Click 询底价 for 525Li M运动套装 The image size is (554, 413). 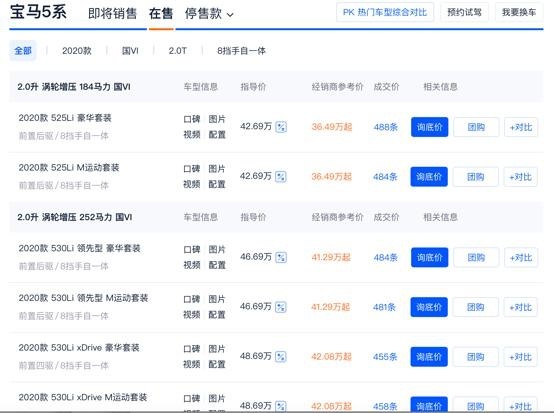[x=429, y=177]
